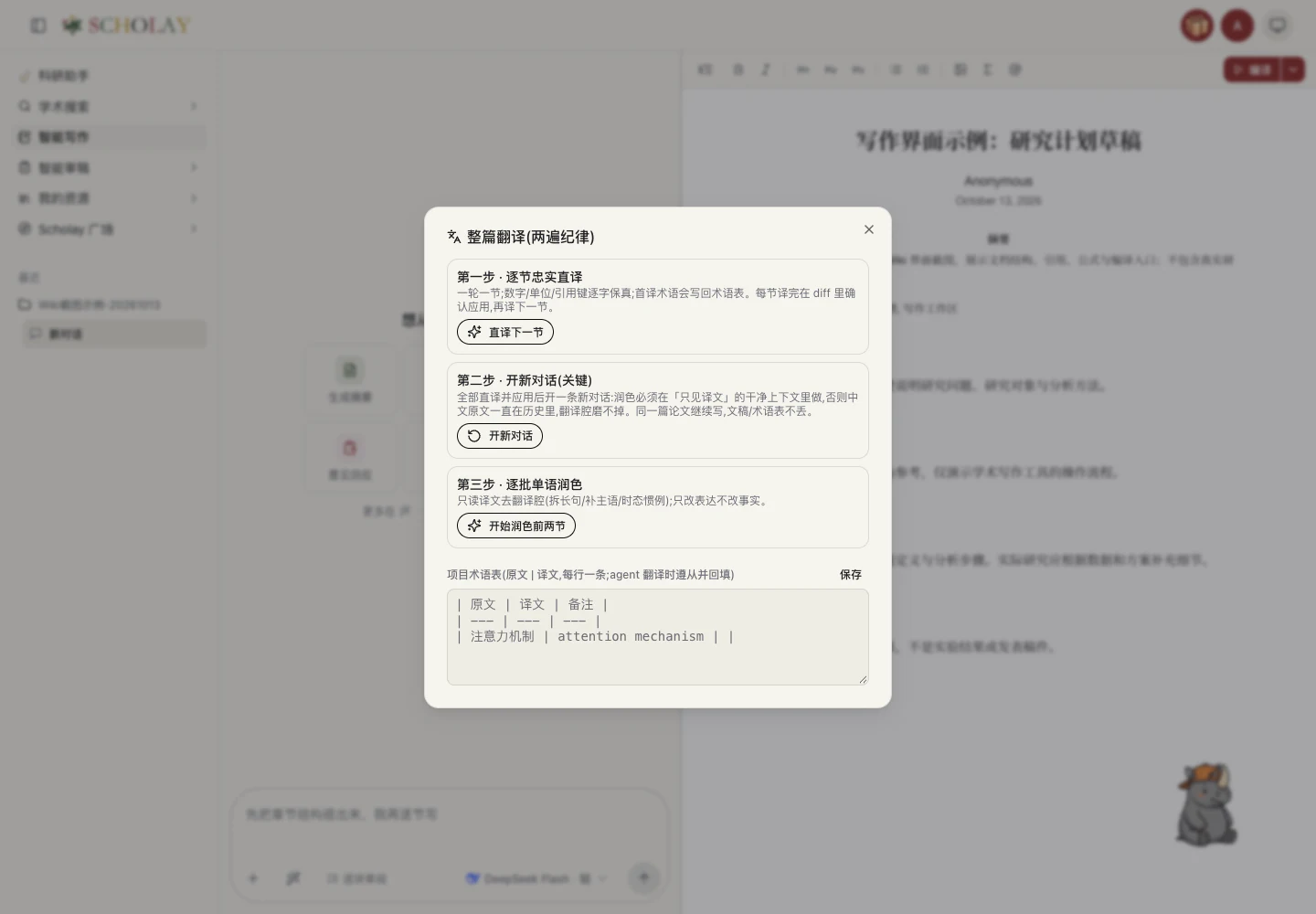Open the gift icon in the top bar
The height and width of the screenshot is (914, 1316).
(1197, 26)
